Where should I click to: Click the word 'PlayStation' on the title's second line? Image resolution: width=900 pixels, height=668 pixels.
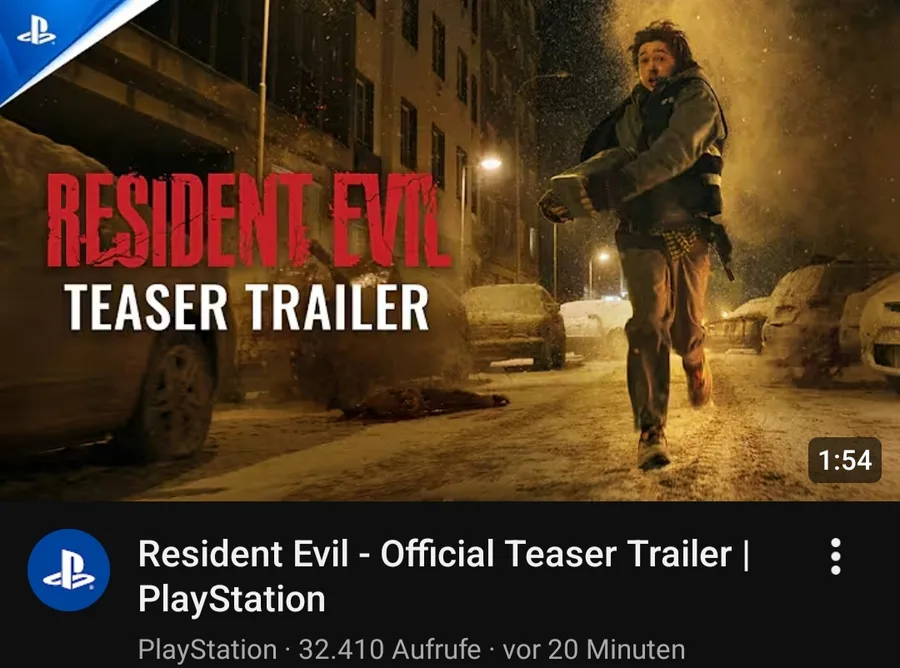[x=232, y=599]
